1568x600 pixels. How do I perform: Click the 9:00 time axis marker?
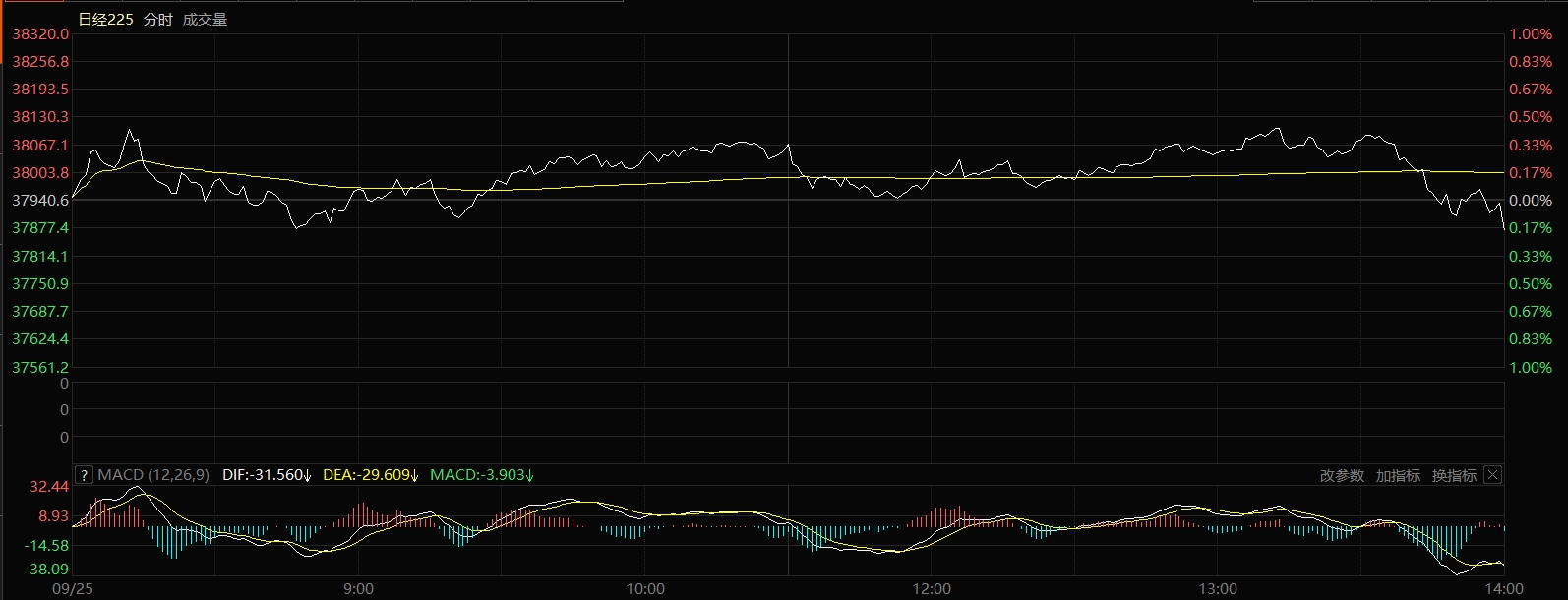pyautogui.click(x=359, y=588)
